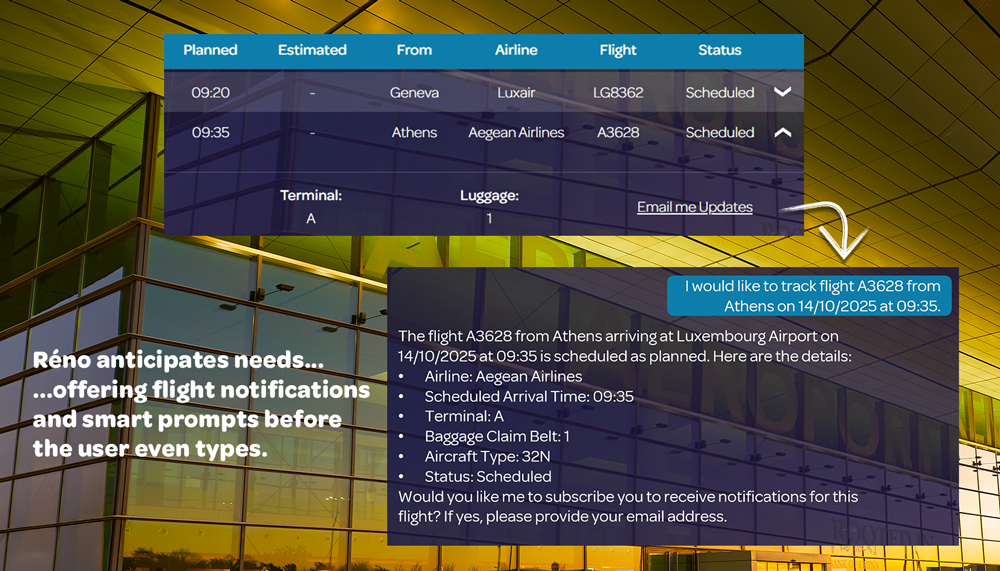Select flight number LG8362 in table
This screenshot has width=1000, height=571.
point(618,92)
